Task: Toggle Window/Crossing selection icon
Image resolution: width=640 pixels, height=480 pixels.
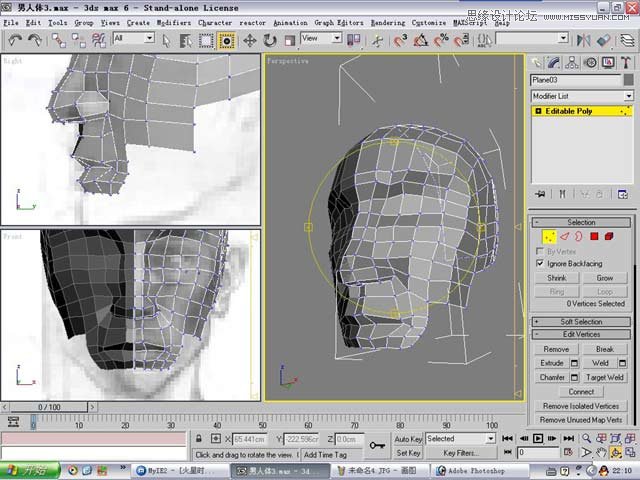Action: [x=226, y=40]
